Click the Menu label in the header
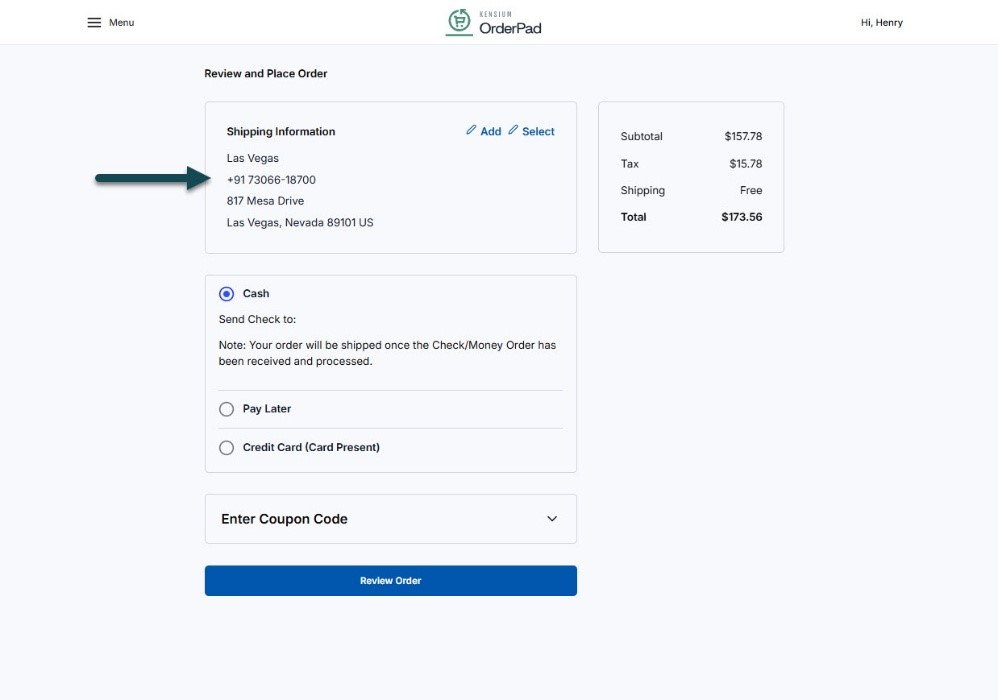This screenshot has height=700, width=998. (121, 22)
